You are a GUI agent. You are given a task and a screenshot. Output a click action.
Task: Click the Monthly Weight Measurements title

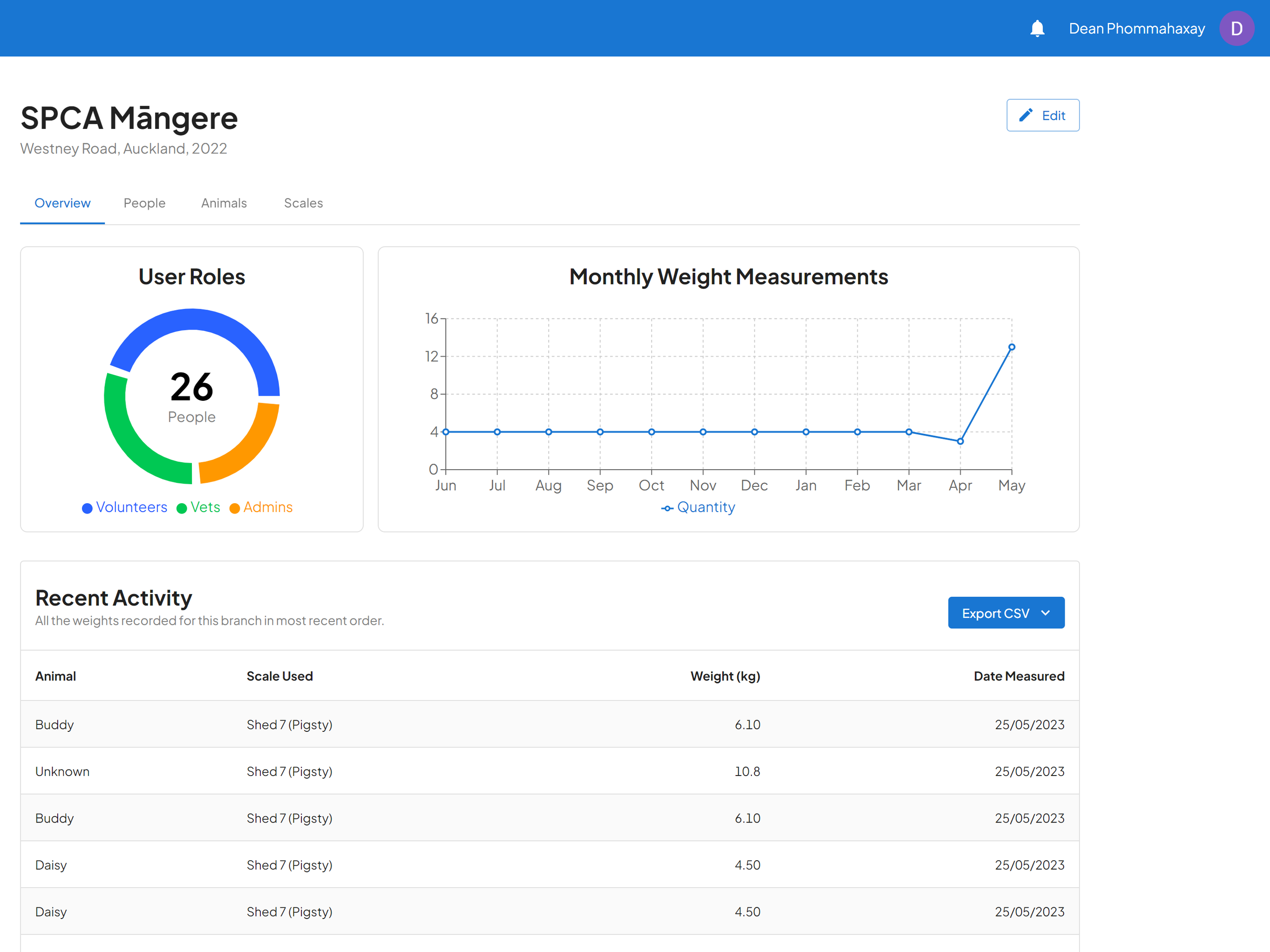tap(728, 277)
